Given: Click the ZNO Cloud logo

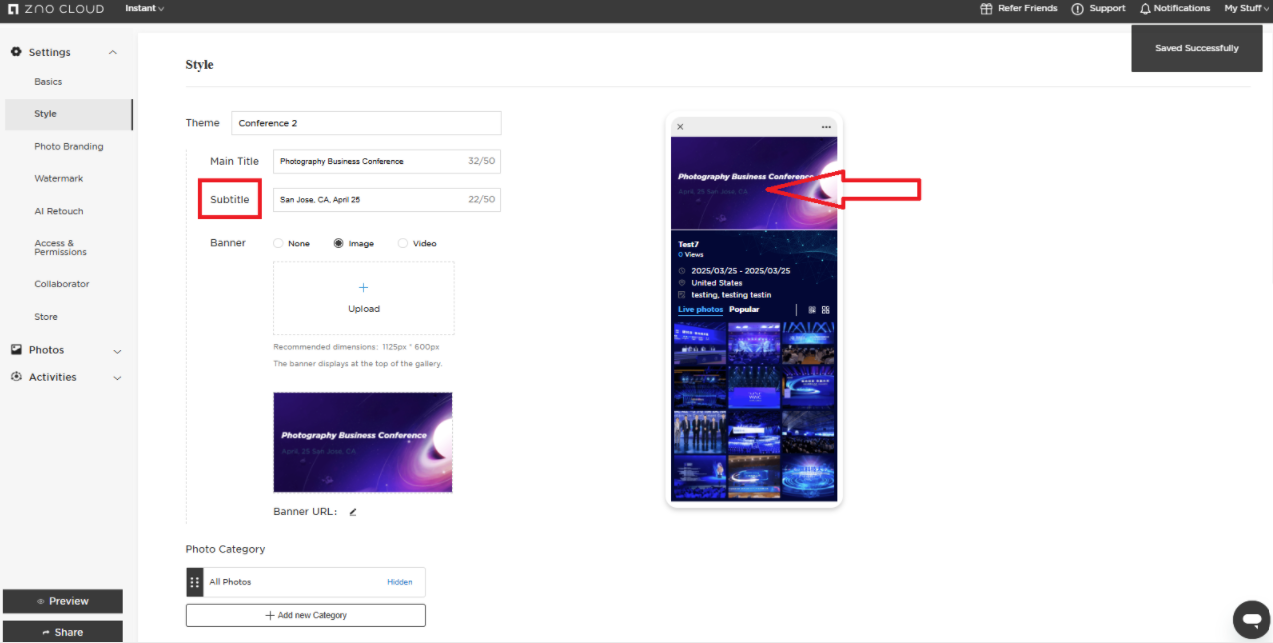Looking at the screenshot, I should [56, 9].
